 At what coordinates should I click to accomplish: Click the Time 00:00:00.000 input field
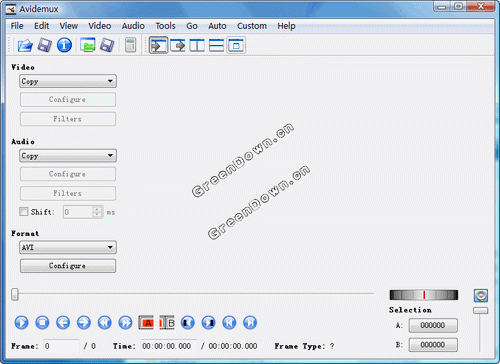[169, 346]
